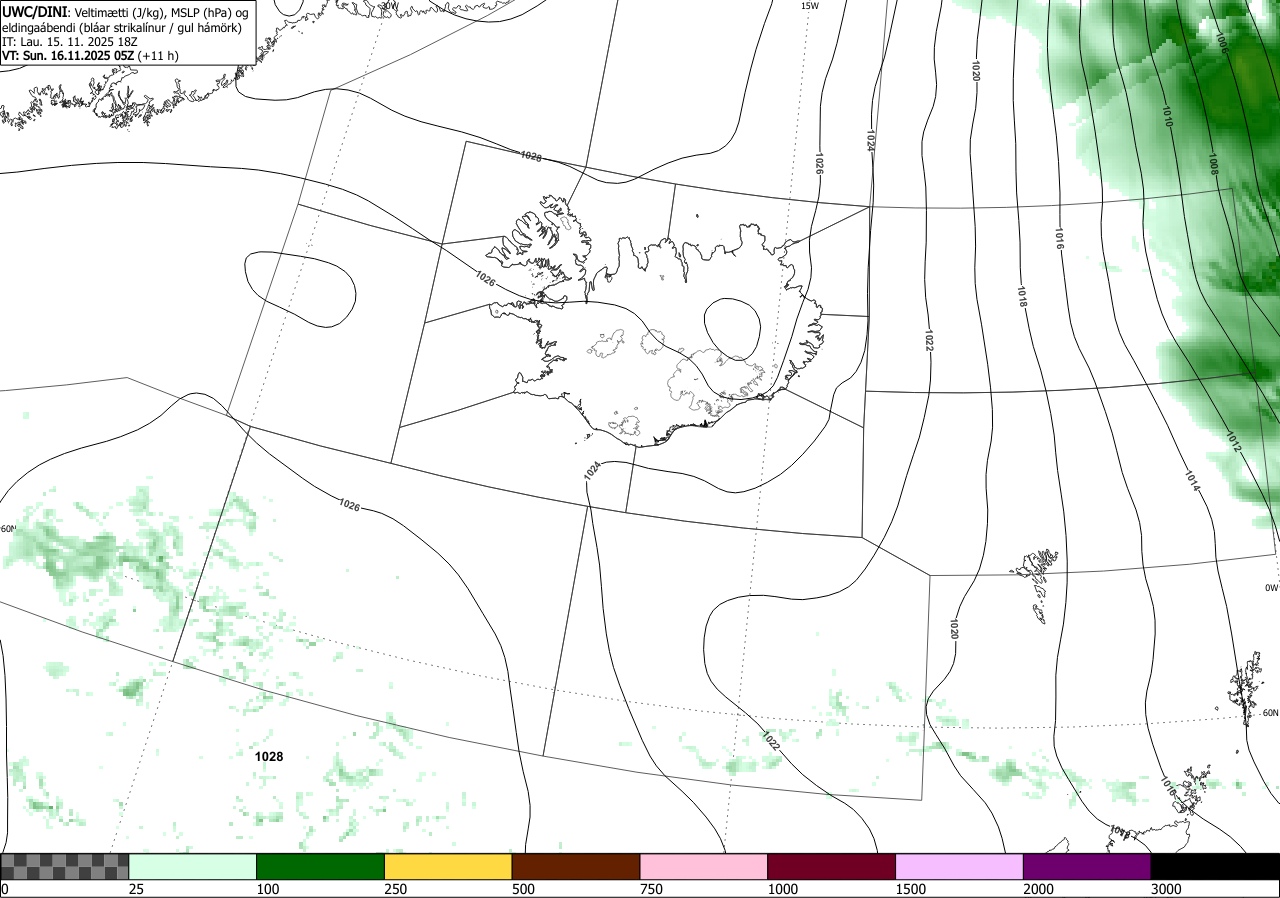Click the closed isobar over eastern Iceland

(x=732, y=328)
